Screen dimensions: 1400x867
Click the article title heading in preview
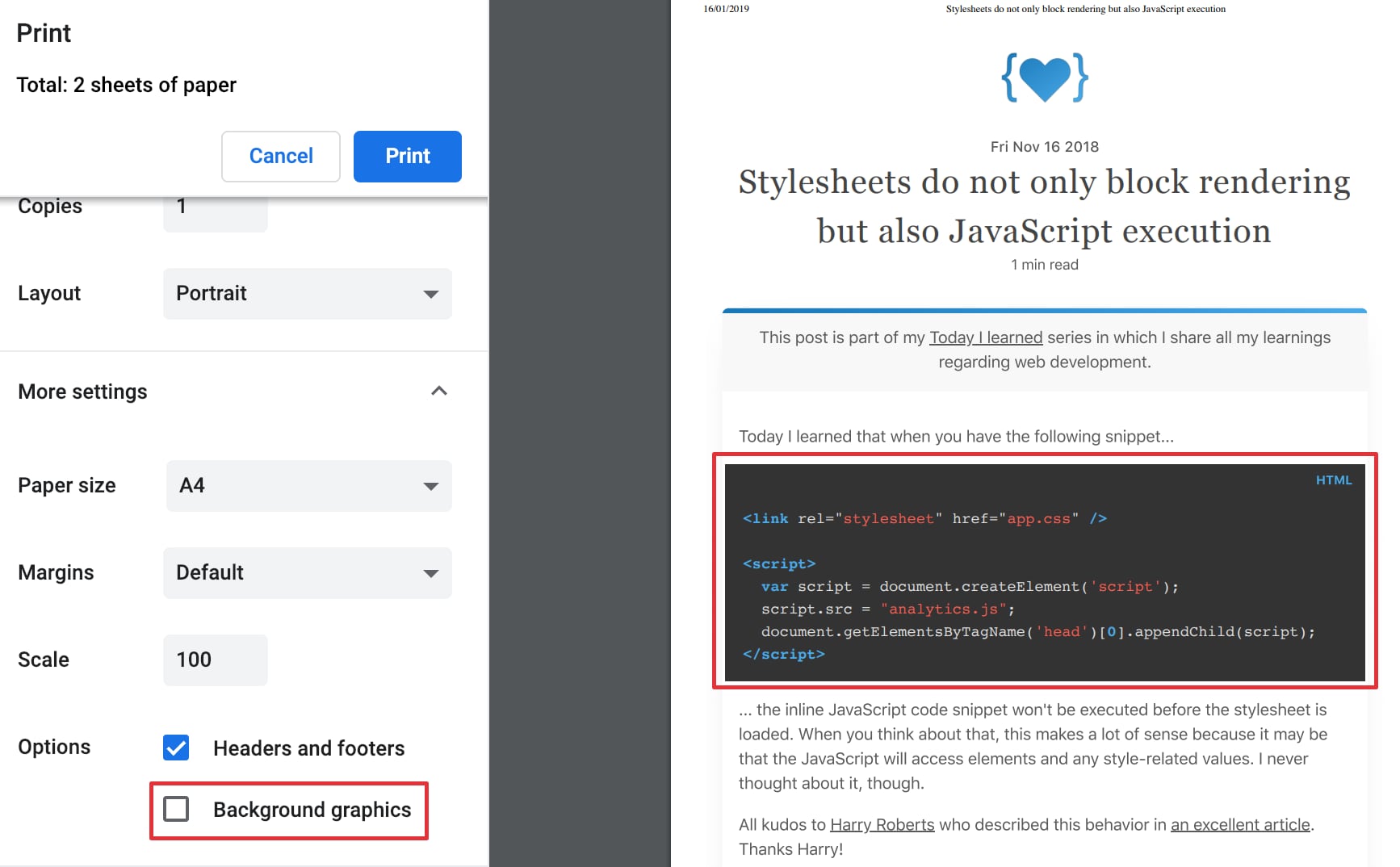point(1045,206)
